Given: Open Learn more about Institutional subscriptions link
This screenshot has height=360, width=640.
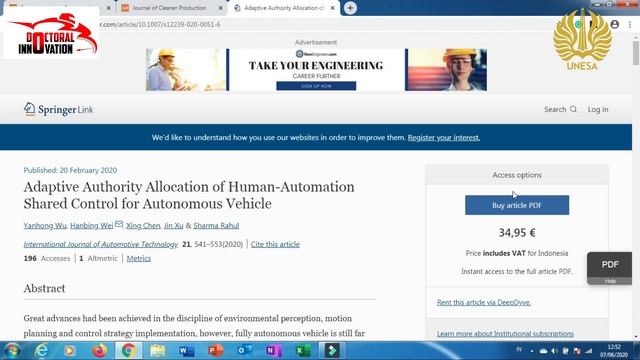Looking at the screenshot, I should 505,333.
